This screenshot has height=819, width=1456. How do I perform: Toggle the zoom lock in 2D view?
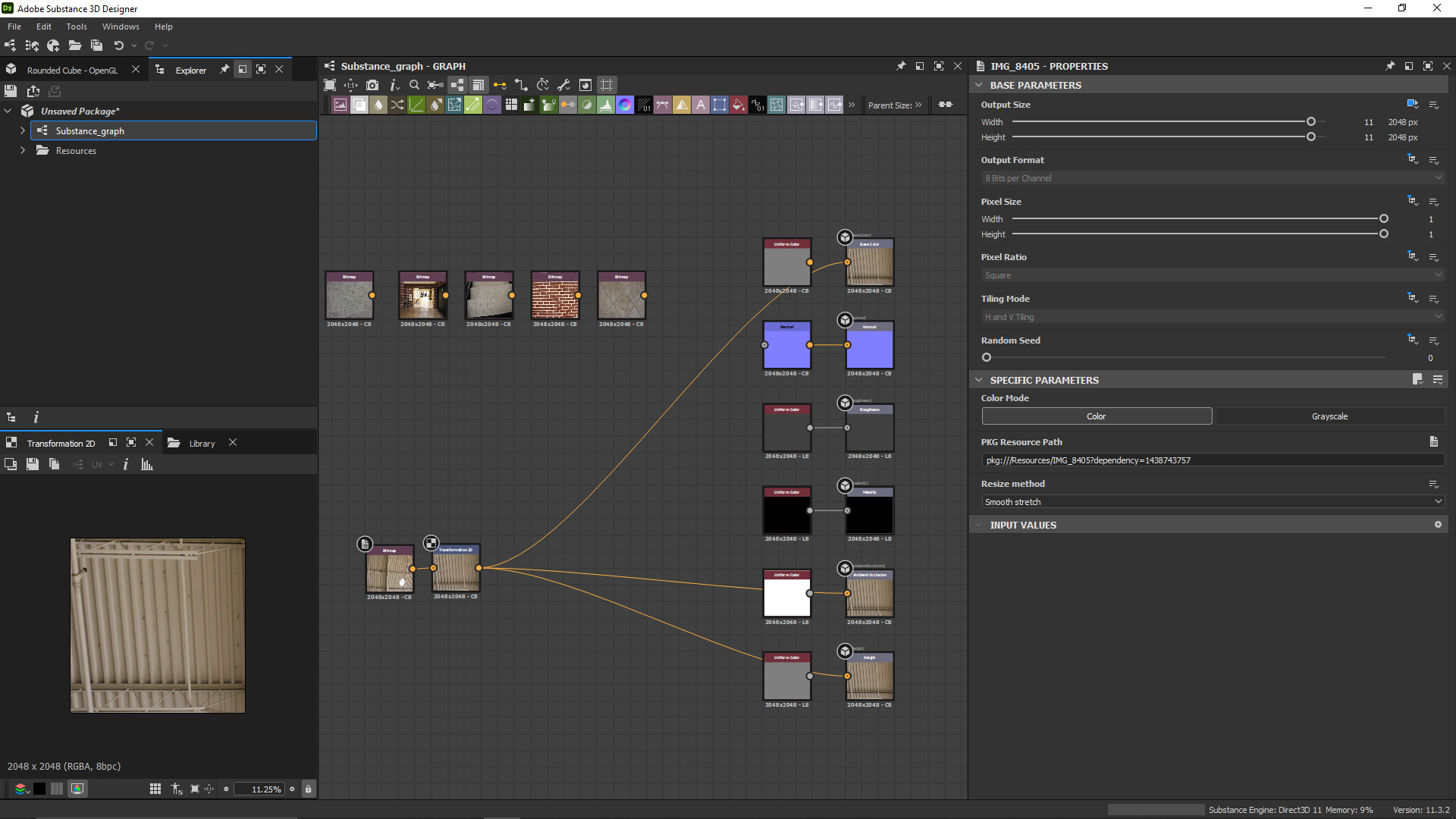click(308, 789)
